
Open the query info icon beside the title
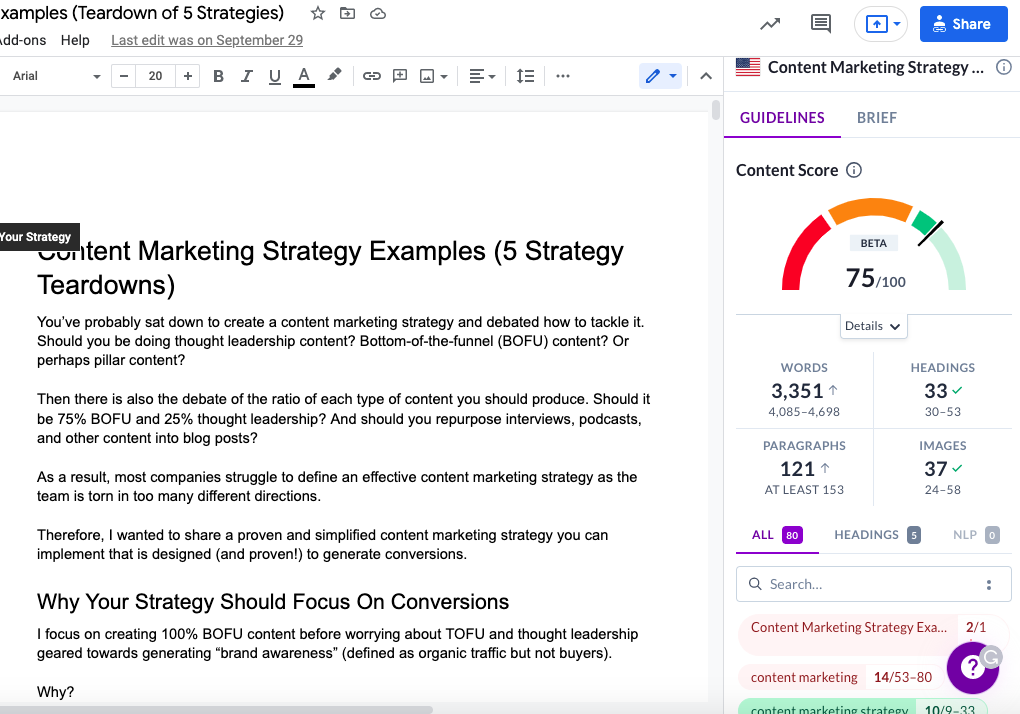tap(1004, 67)
